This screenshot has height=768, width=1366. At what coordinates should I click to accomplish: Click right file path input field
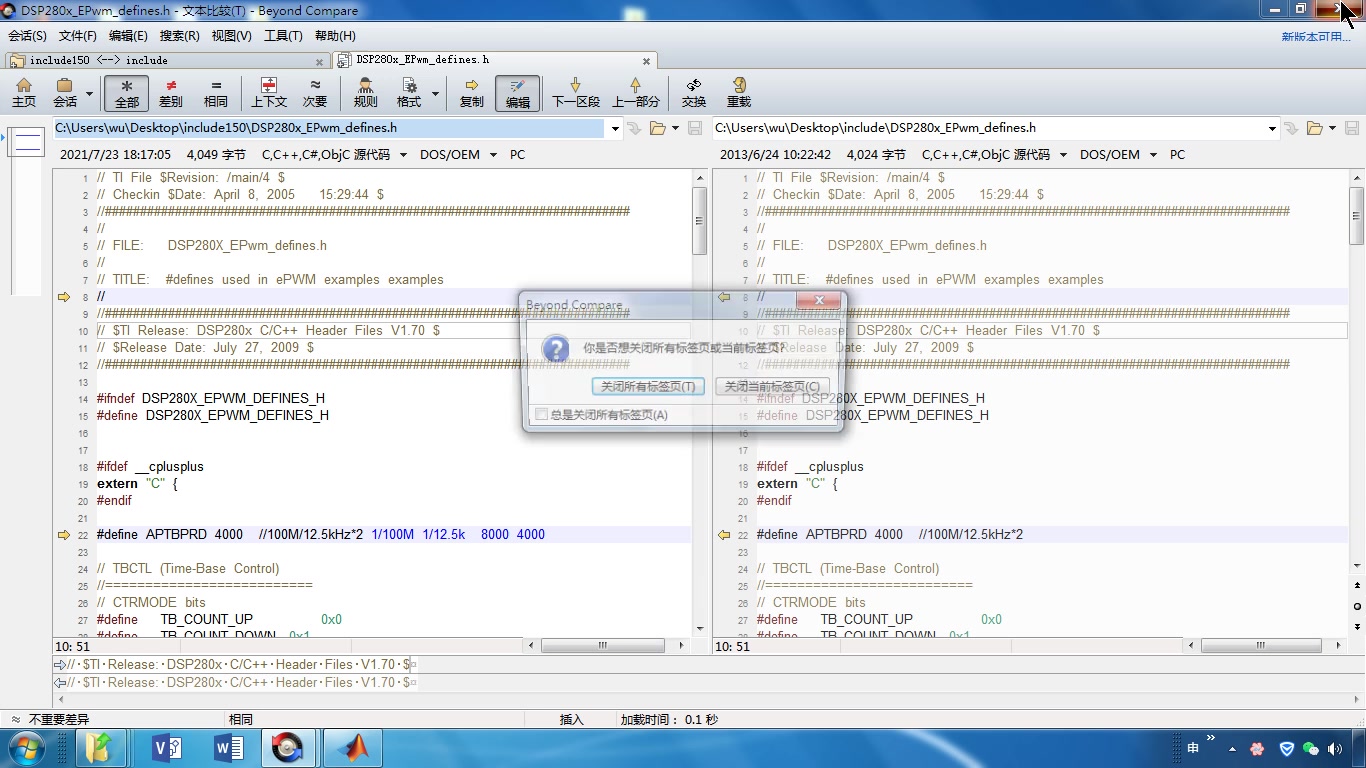[x=988, y=128]
